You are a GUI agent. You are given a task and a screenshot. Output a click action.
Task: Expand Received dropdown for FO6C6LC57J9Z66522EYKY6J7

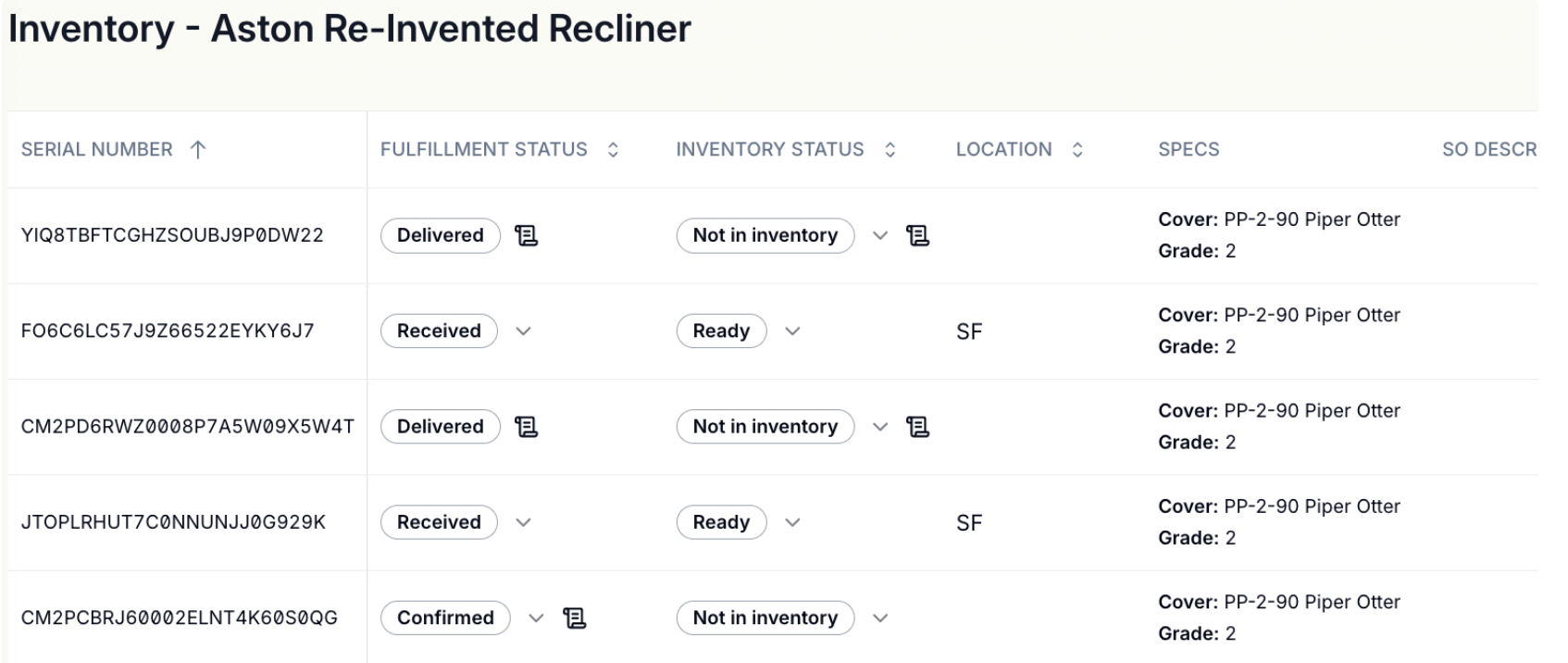click(x=523, y=331)
